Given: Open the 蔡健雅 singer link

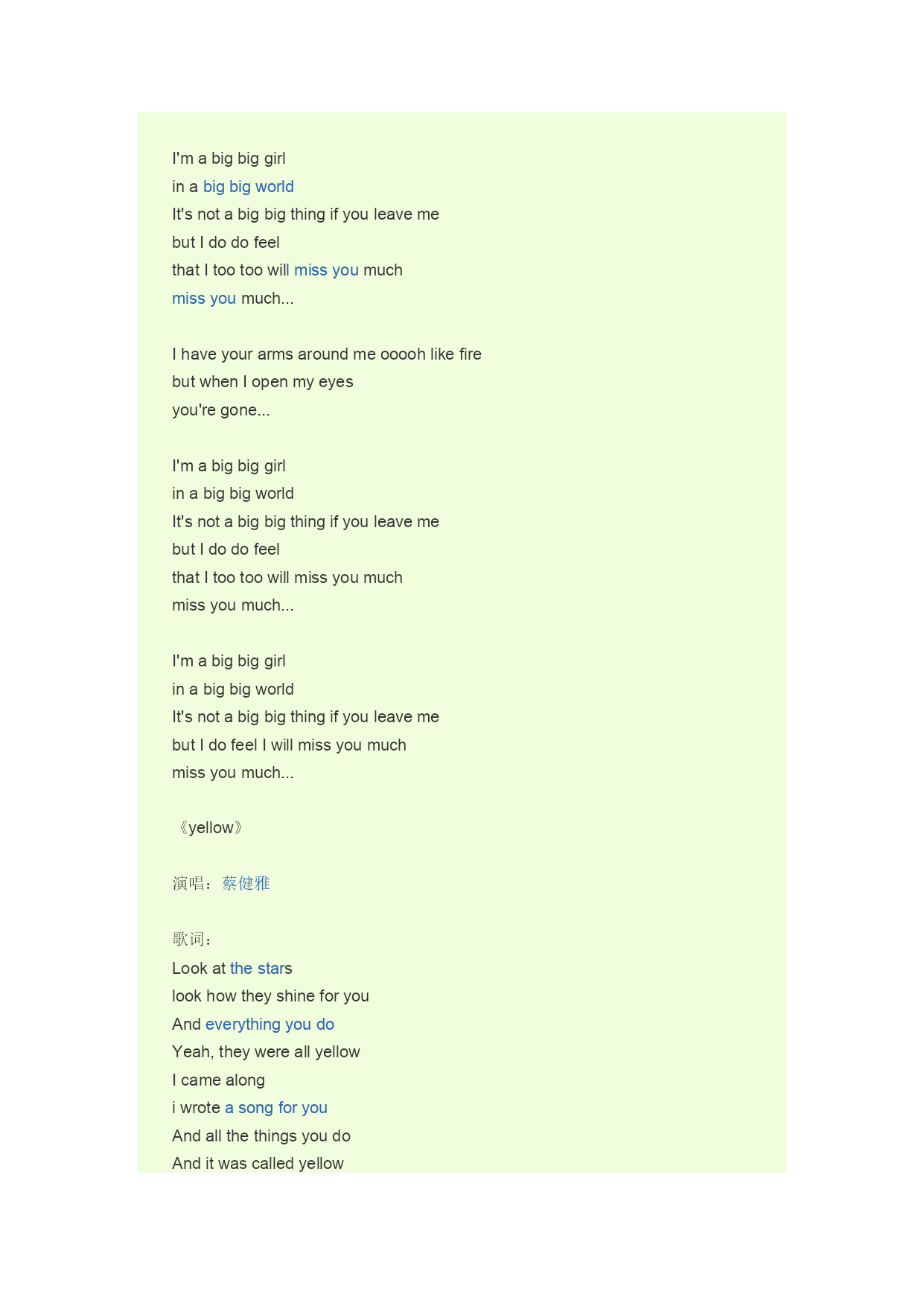Looking at the screenshot, I should tap(246, 884).
